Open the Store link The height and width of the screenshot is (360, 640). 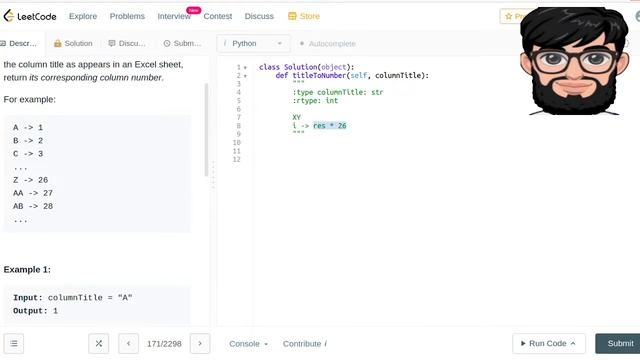tap(304, 16)
